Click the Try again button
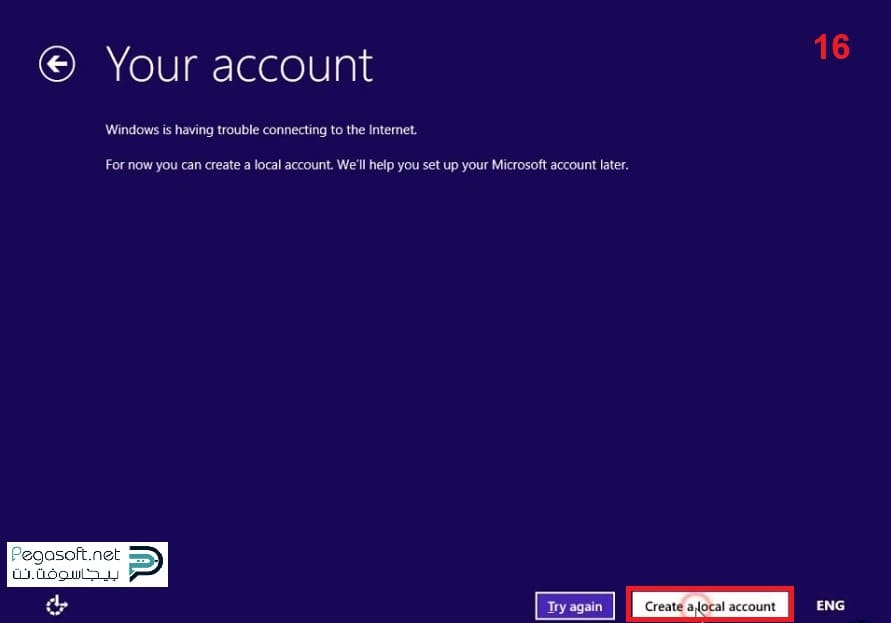891x623 pixels. (x=574, y=607)
